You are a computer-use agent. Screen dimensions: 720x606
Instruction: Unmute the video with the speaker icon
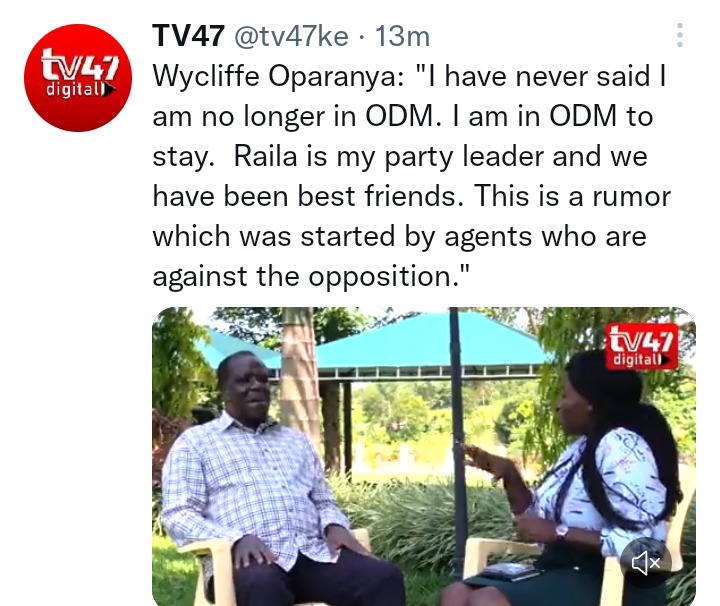point(646,562)
